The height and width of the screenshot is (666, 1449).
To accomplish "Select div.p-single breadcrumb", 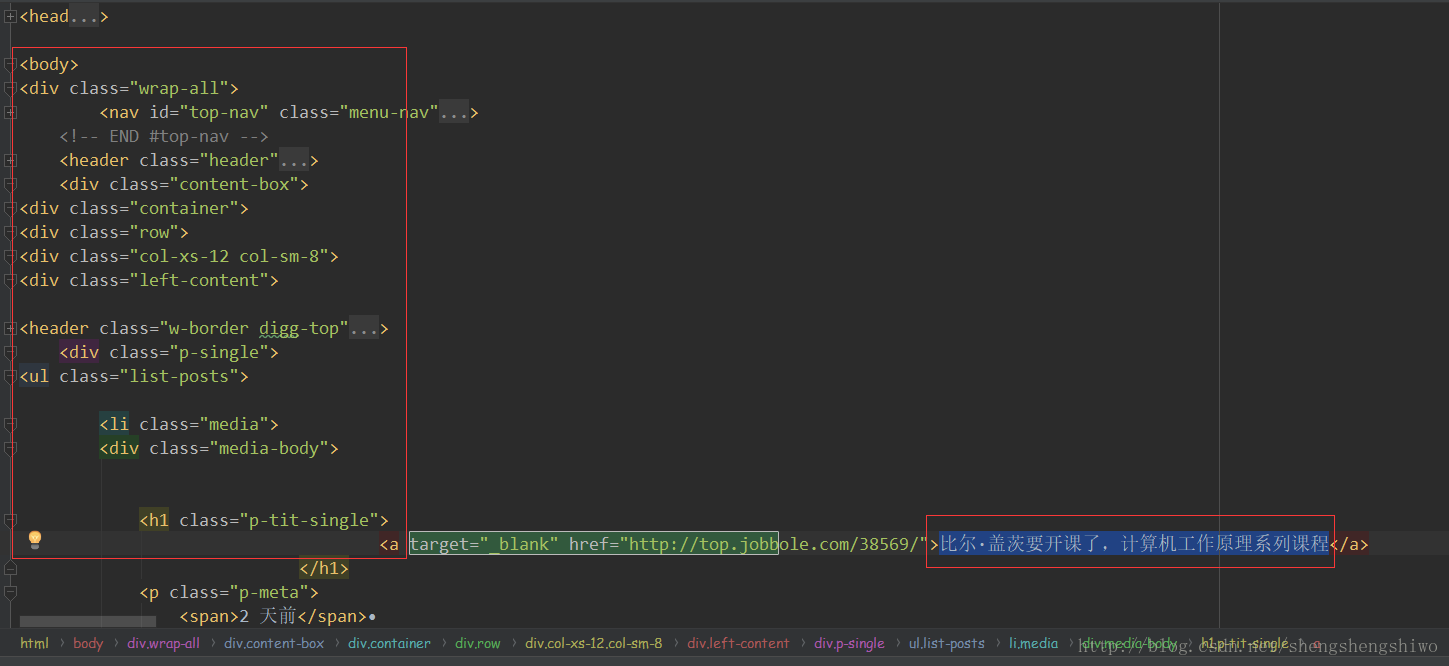I will click(x=849, y=643).
